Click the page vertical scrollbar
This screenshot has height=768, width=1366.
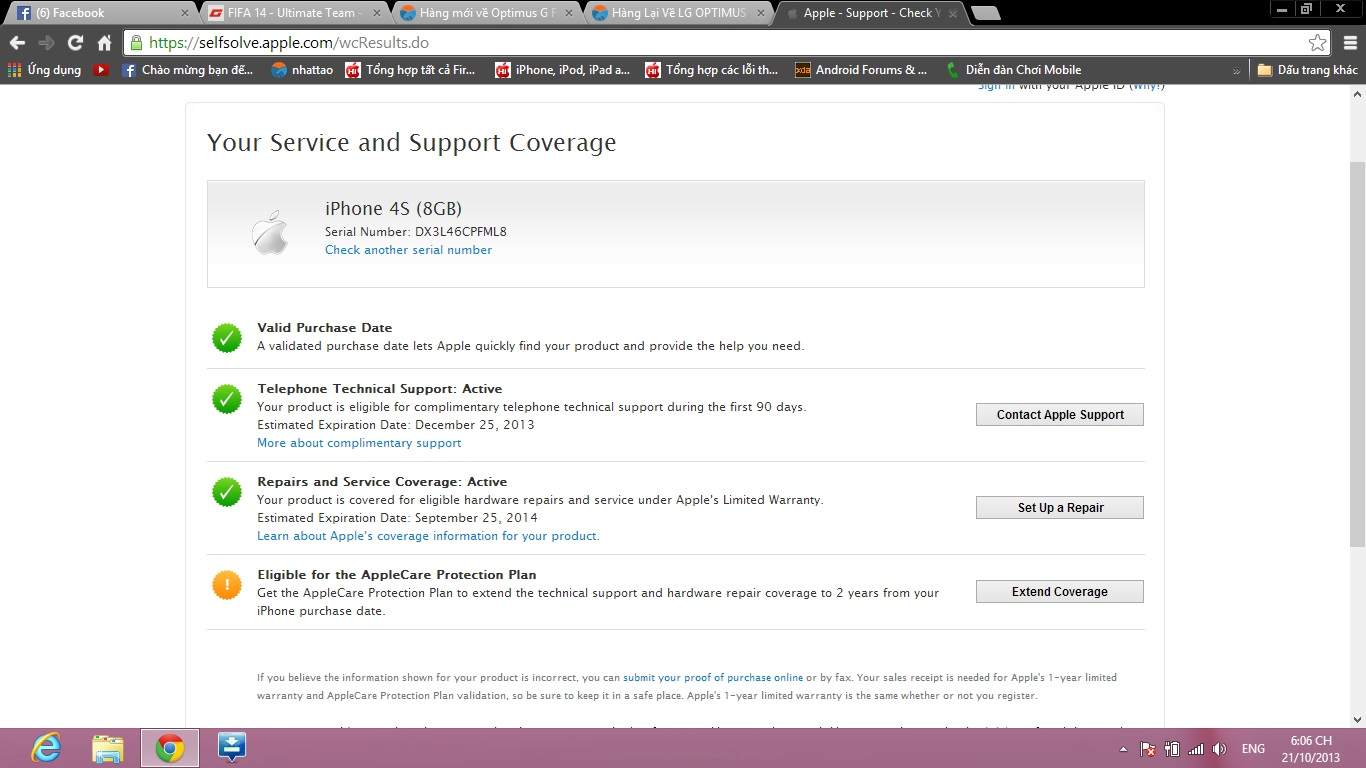1357,350
